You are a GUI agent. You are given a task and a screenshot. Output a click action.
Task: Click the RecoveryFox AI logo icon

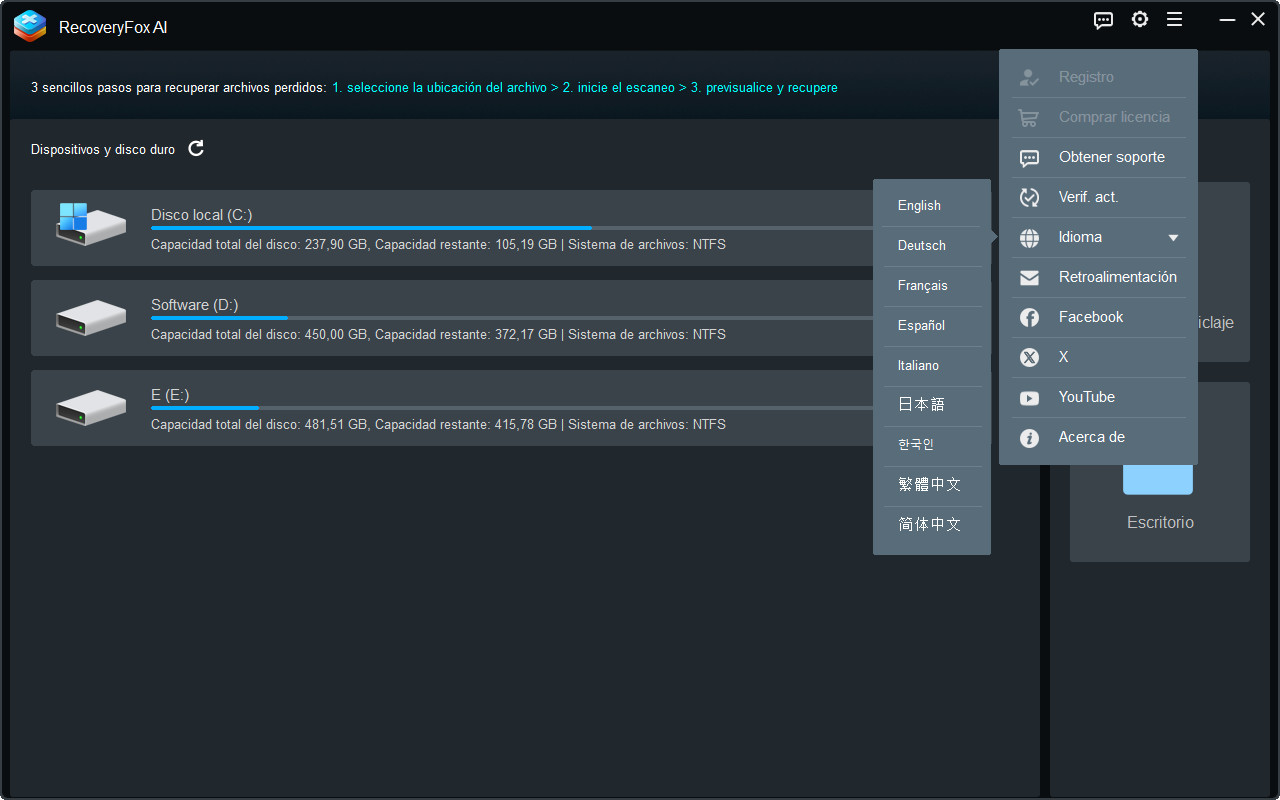tap(30, 26)
